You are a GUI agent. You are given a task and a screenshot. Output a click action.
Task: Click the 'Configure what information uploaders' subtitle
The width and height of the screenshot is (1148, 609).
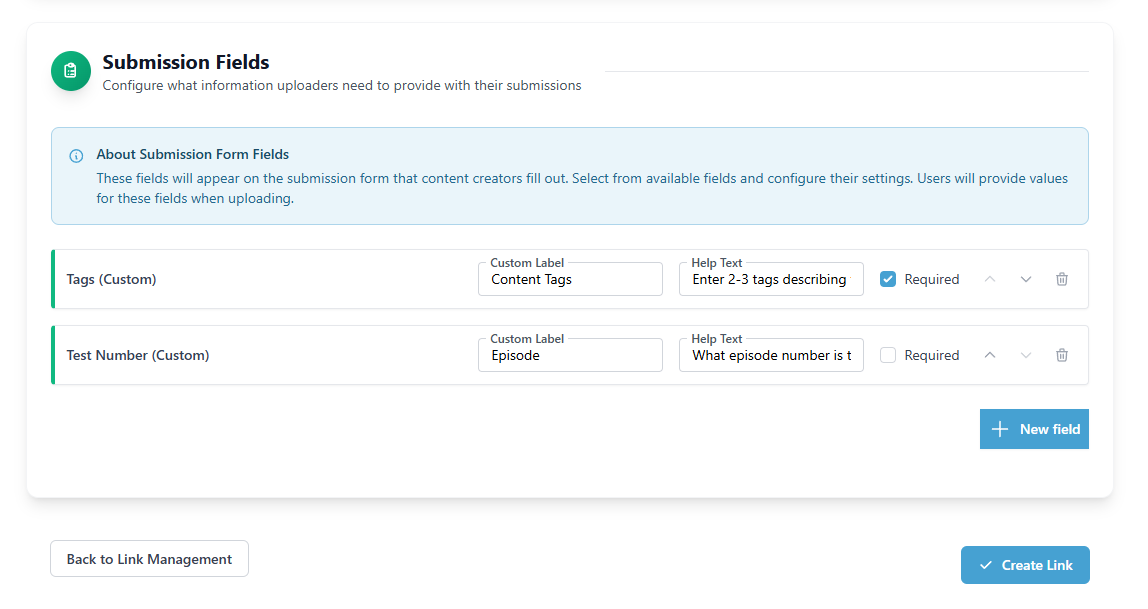pyautogui.click(x=342, y=86)
